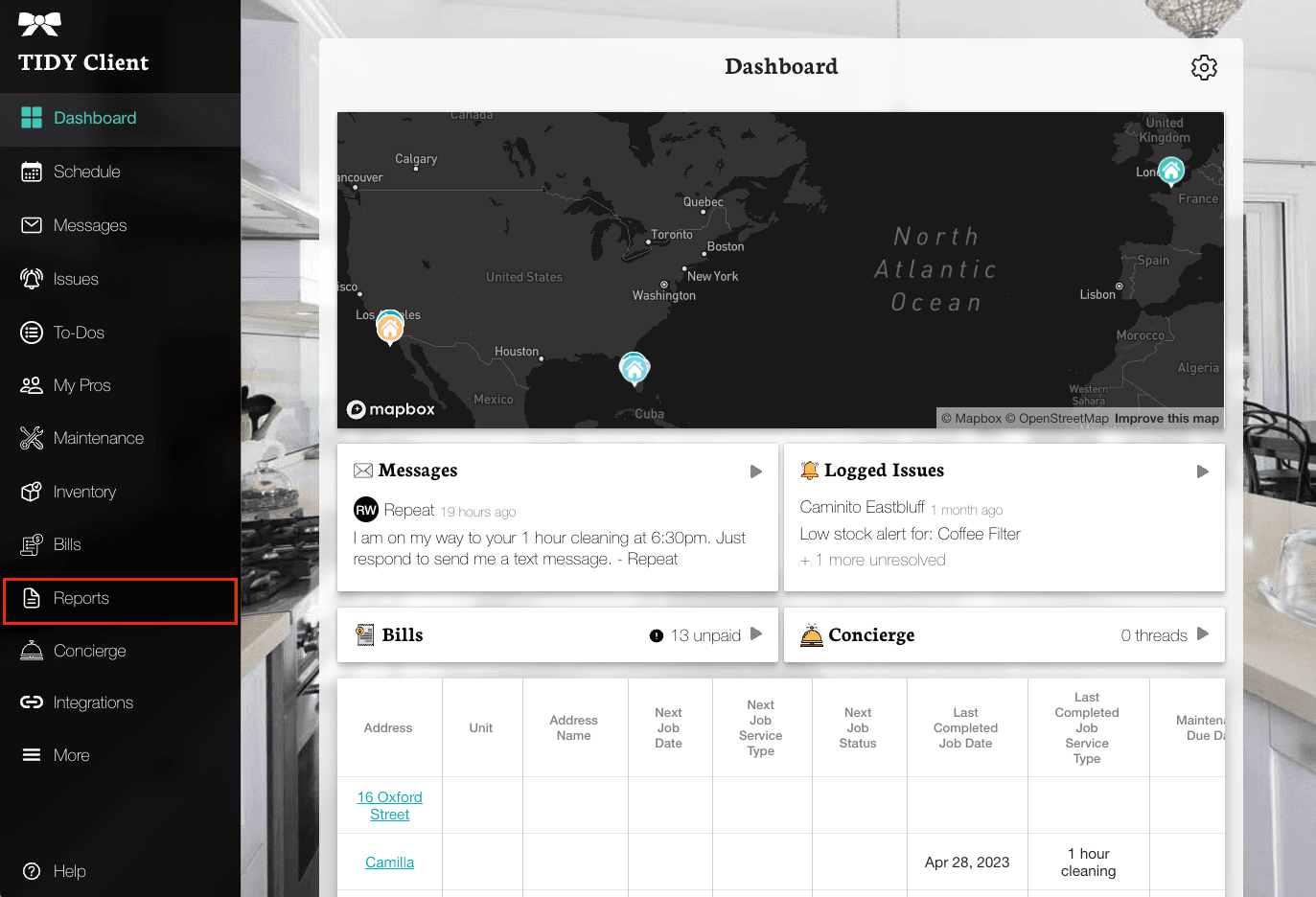The height and width of the screenshot is (897, 1316).
Task: Expand the Bills card arrow
Action: (x=755, y=634)
